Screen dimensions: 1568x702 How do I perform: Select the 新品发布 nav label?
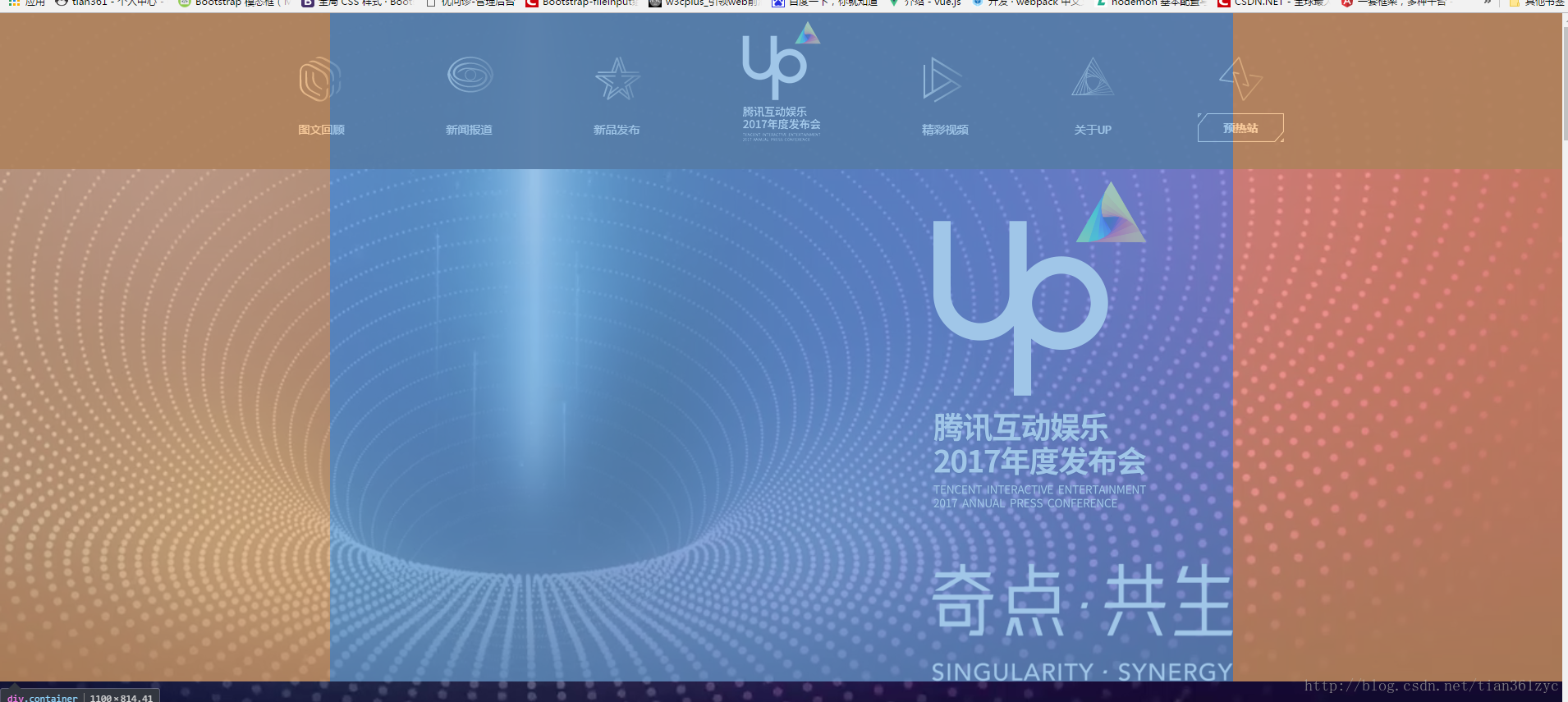point(617,130)
